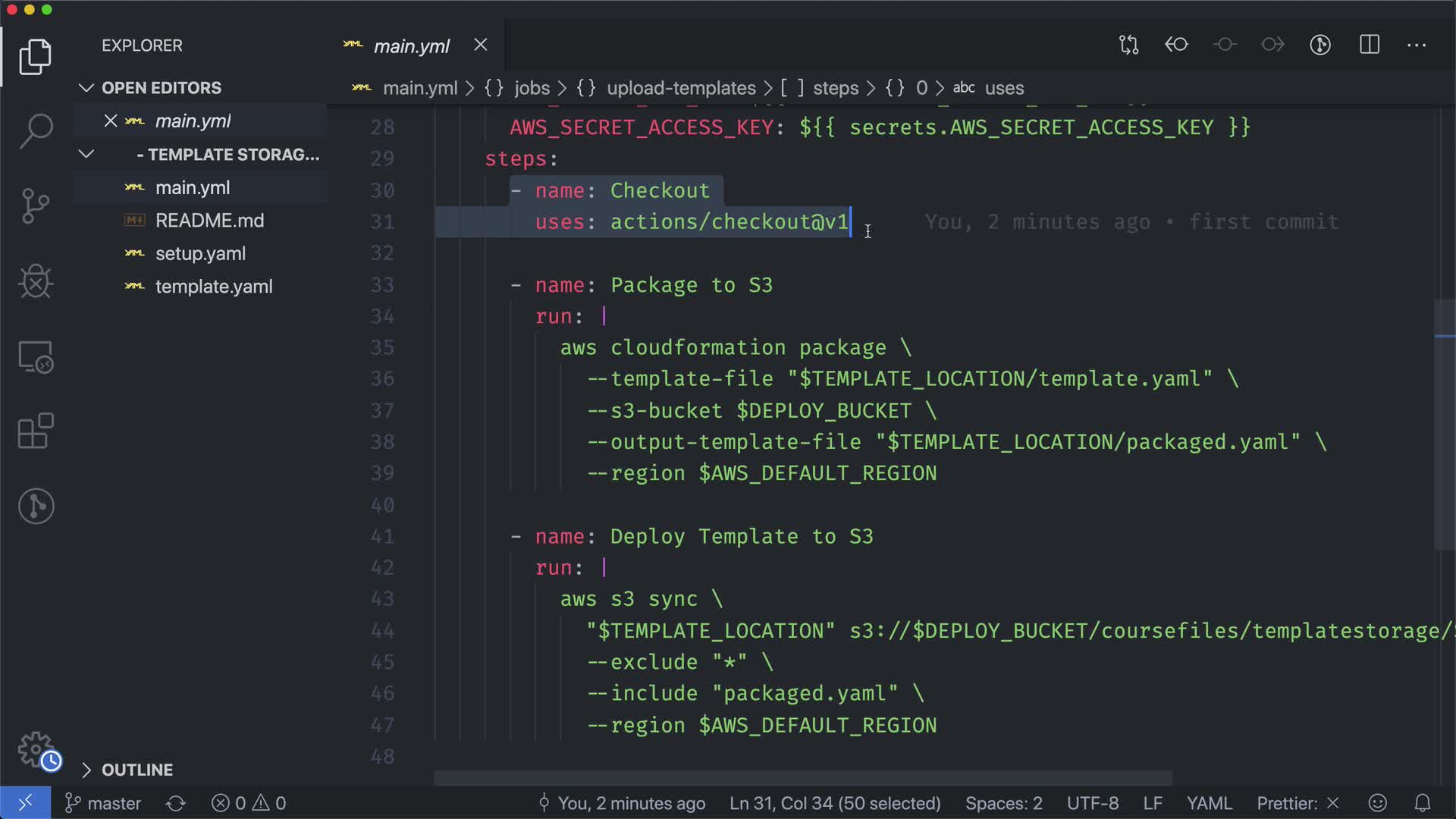Viewport: 1456px width, 819px height.
Task: Click upload-templates in breadcrumb path
Action: pos(680,88)
